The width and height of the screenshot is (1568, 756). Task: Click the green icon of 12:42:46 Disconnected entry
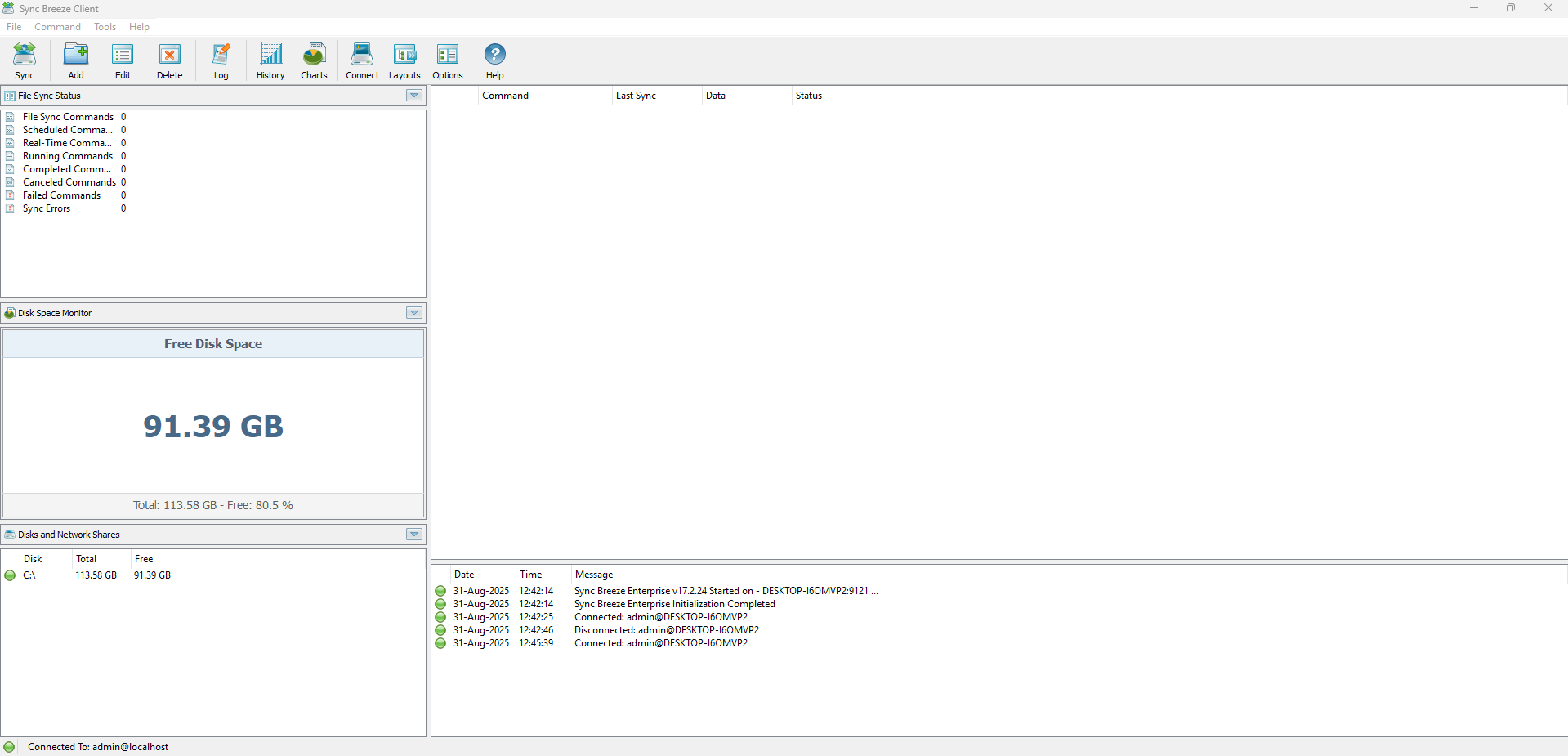click(440, 630)
